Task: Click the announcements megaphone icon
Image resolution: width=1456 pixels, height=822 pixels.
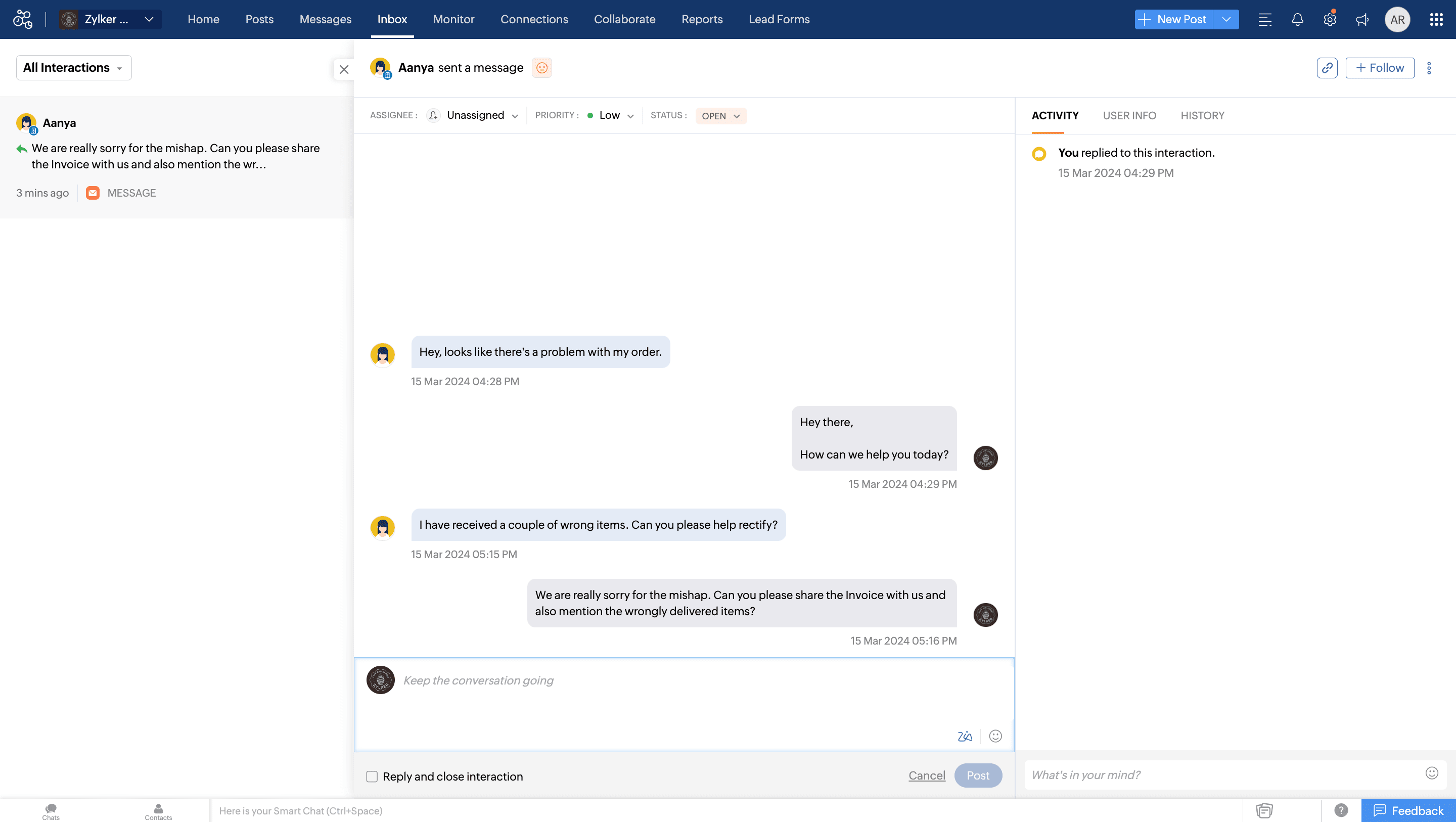Action: tap(1362, 19)
